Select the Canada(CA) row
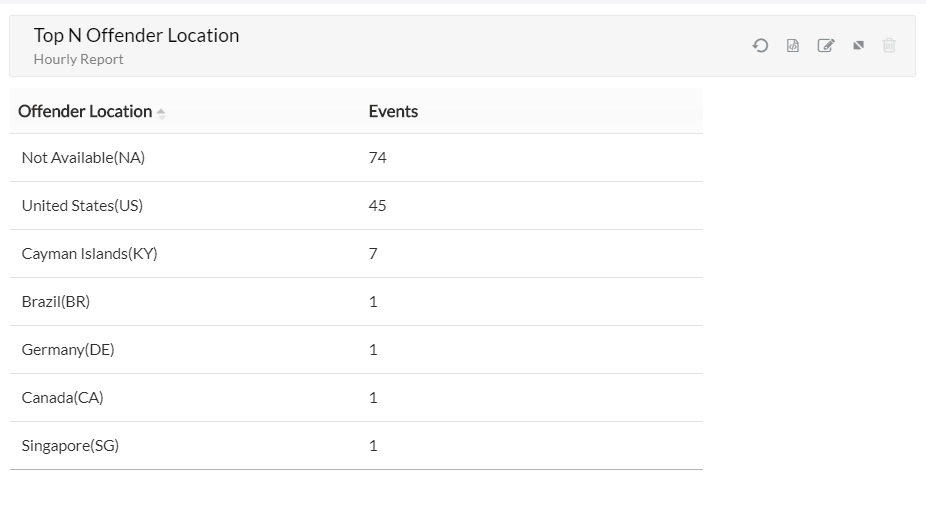Screen dimensions: 926x518 [62, 398]
